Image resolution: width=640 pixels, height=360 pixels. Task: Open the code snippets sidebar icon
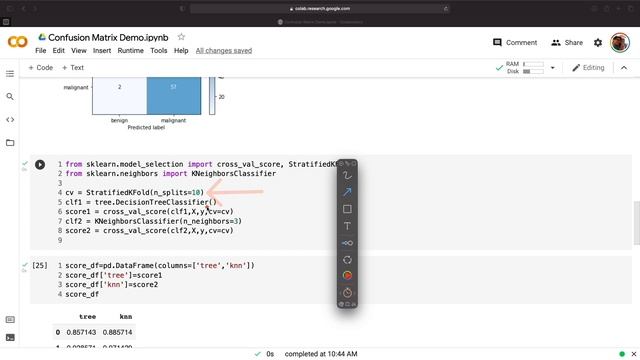click(x=10, y=120)
